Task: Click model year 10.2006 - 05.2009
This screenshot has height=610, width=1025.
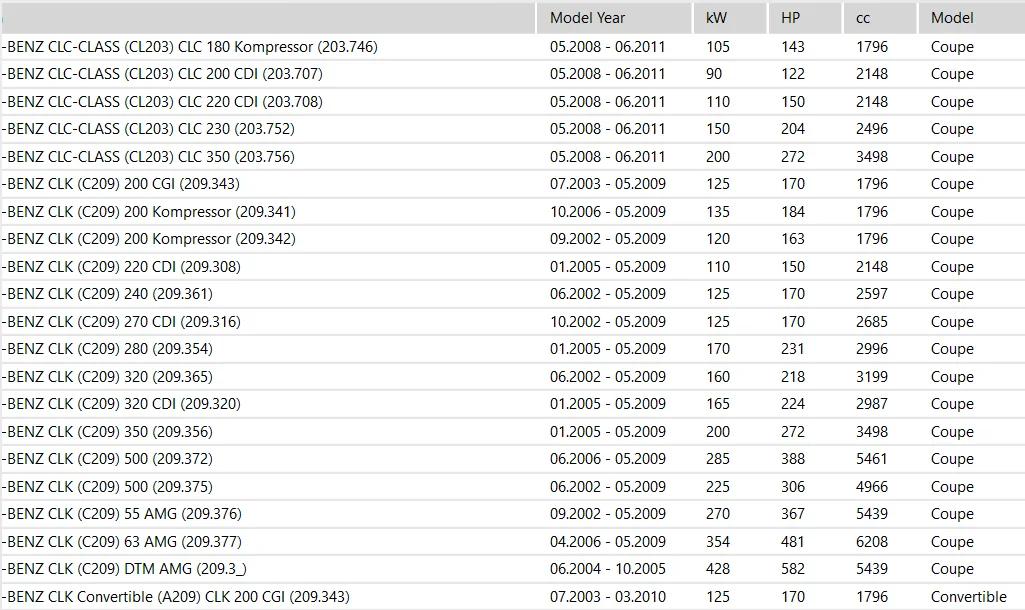Action: 607,212
